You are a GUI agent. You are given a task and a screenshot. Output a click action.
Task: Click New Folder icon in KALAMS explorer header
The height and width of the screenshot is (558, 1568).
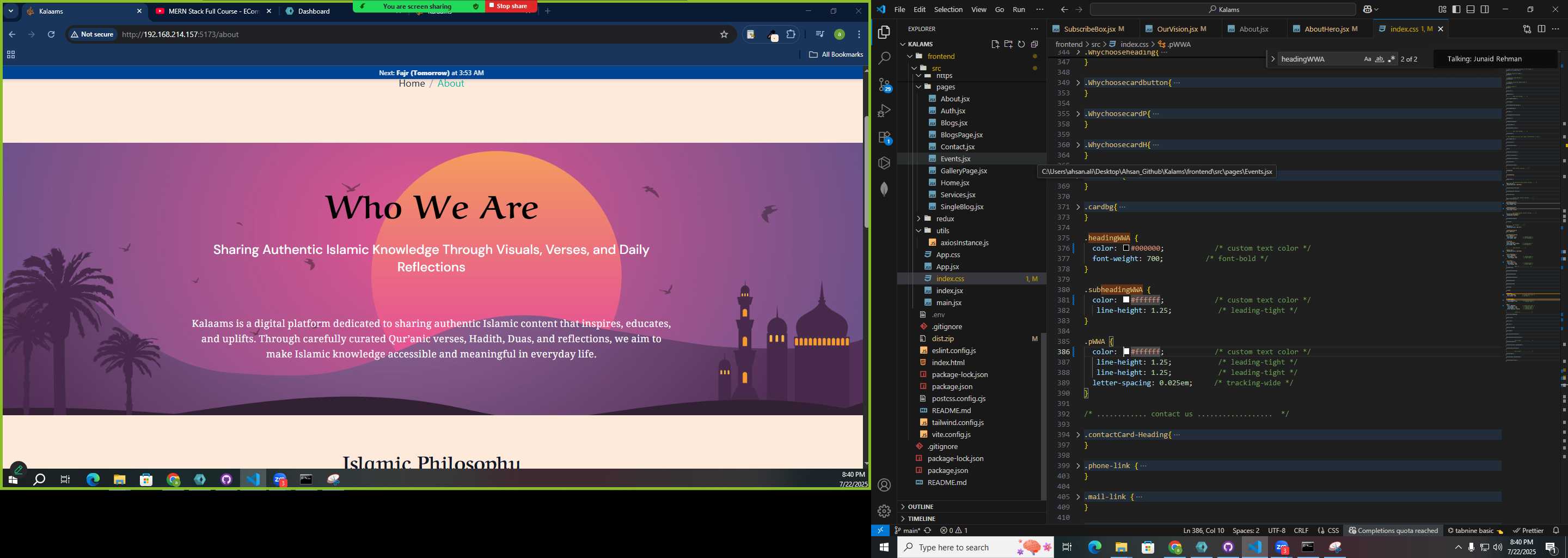pyautogui.click(x=1008, y=44)
